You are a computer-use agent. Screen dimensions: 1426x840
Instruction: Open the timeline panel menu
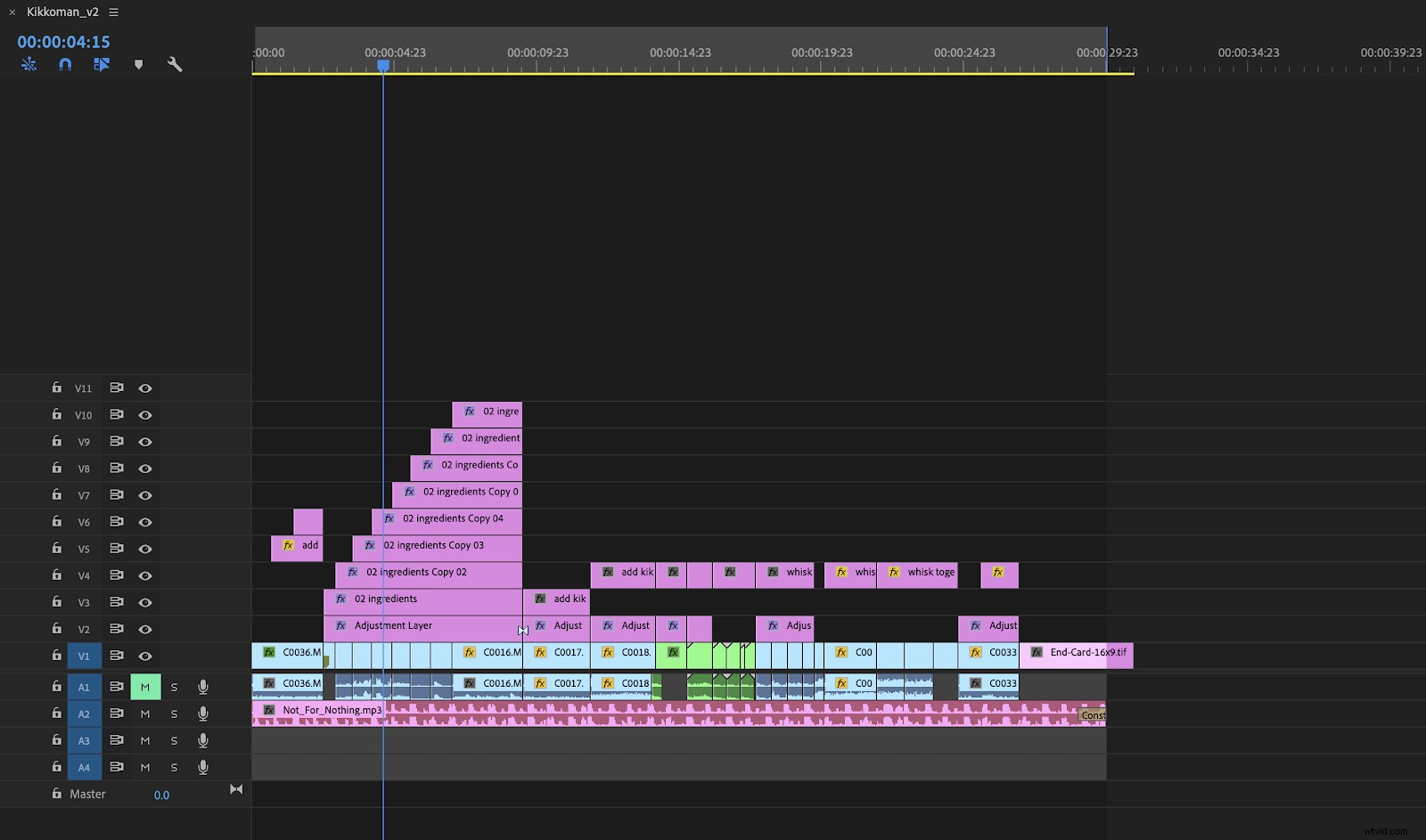tap(112, 12)
